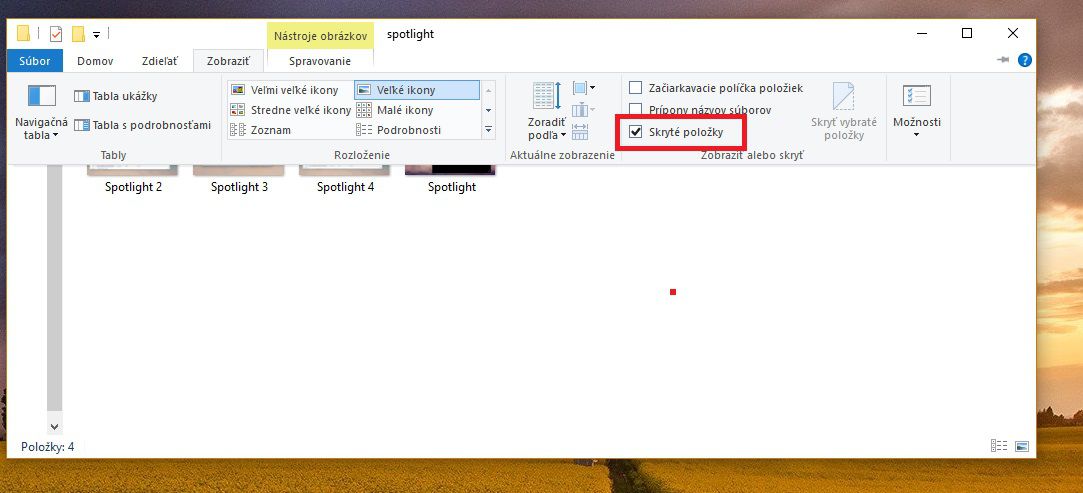Maximize the spotlight window
1083x493 pixels.
click(x=967, y=33)
